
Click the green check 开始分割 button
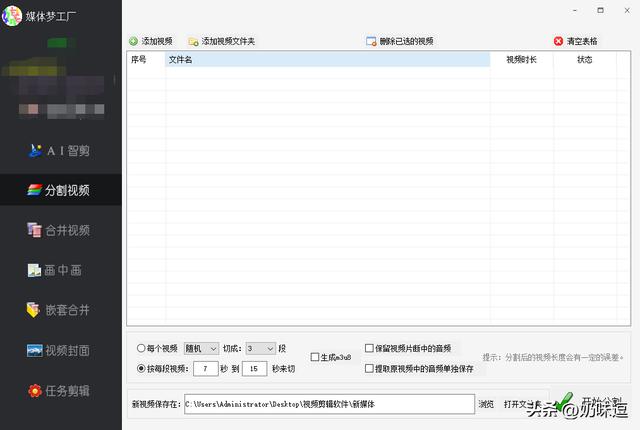tap(590, 402)
